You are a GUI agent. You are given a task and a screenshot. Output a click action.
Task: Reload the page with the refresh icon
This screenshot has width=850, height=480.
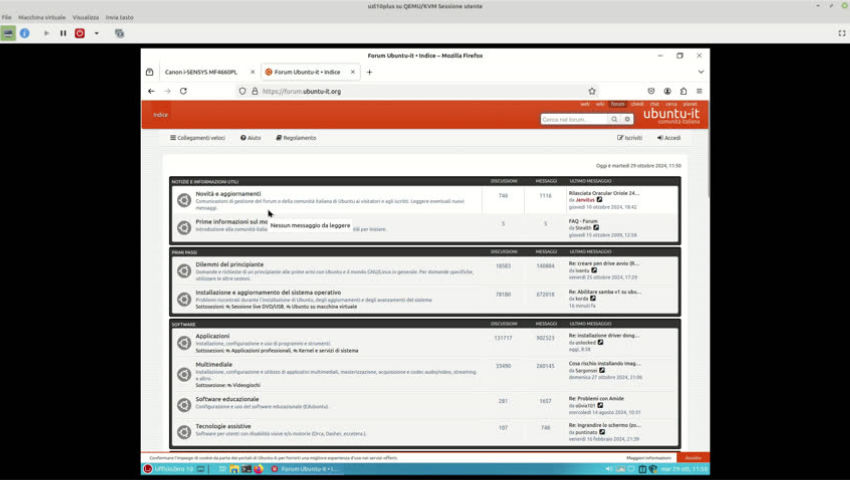tap(183, 91)
